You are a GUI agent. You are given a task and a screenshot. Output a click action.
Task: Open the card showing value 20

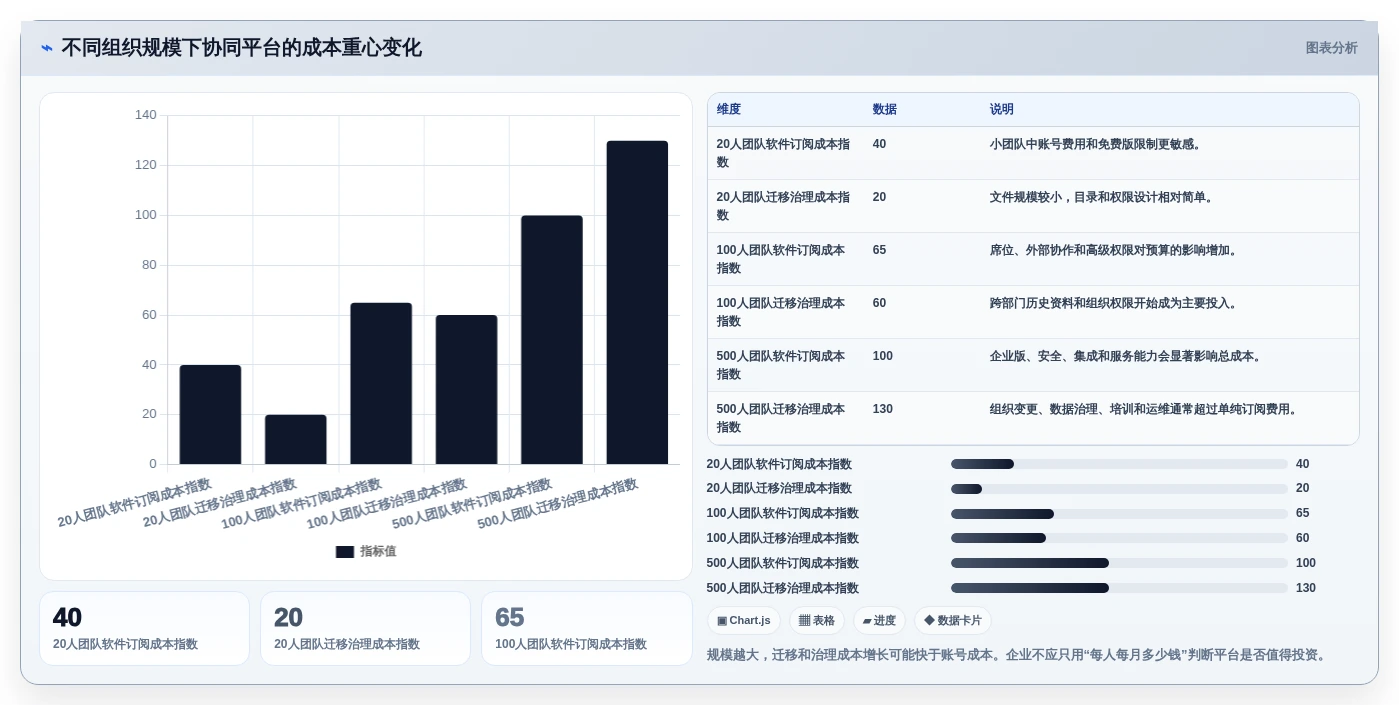click(x=365, y=629)
